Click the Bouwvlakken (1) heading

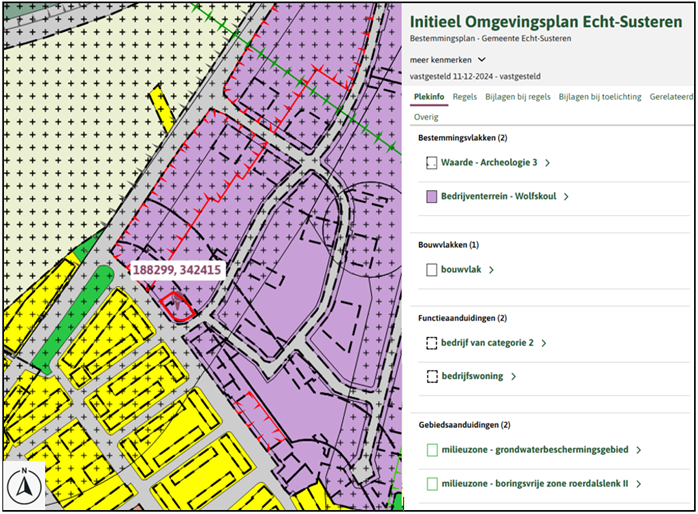(x=448, y=245)
